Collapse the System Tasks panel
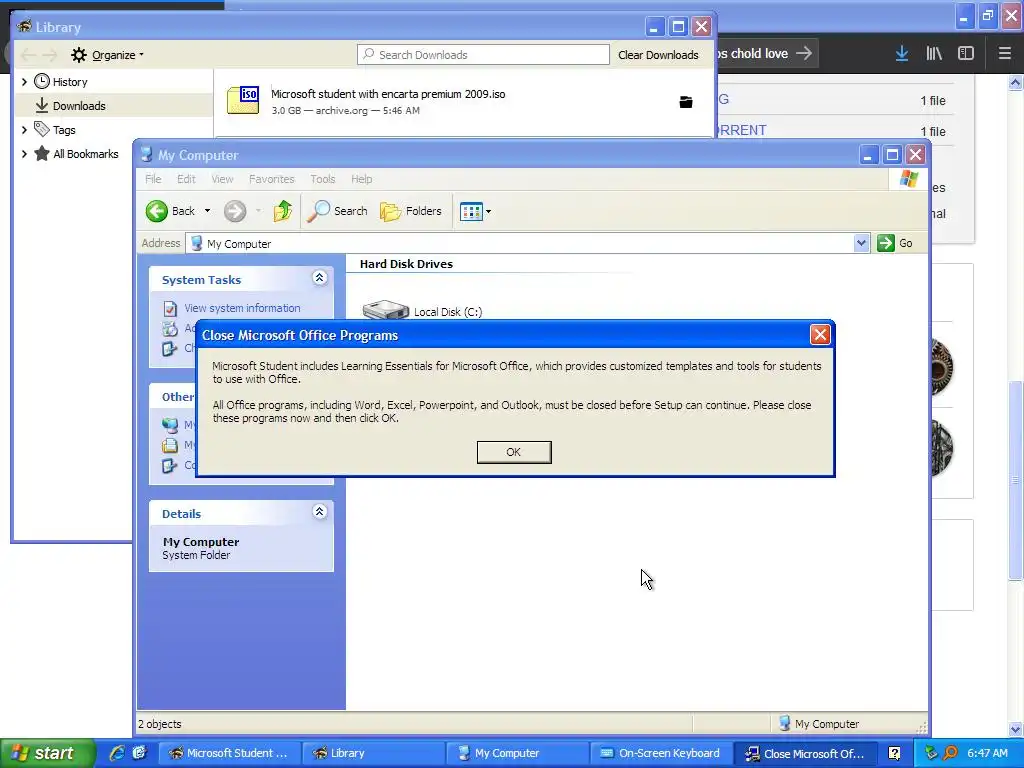The image size is (1024, 768). point(319,278)
